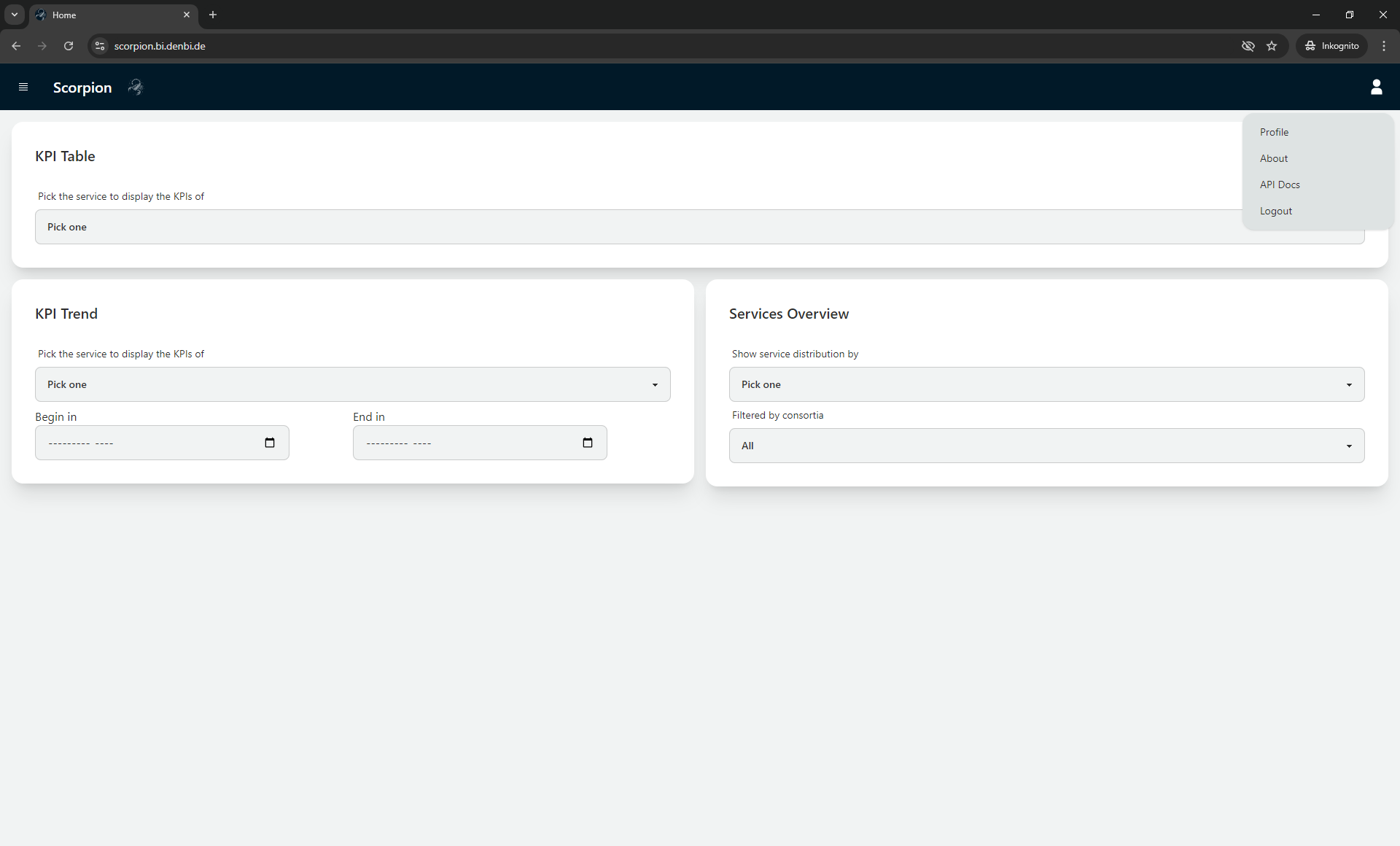Click the Filtered by consortia label
This screenshot has height=846, width=1400.
click(x=777, y=415)
